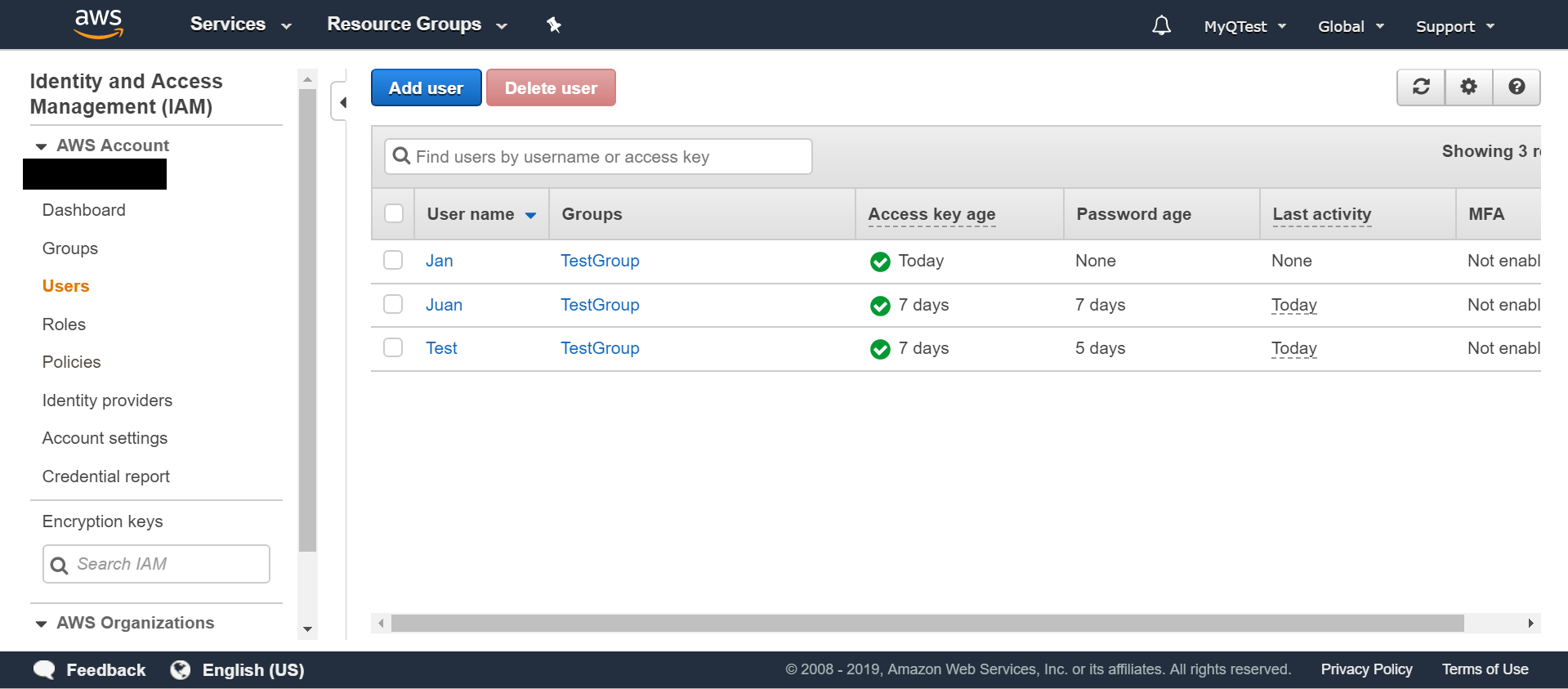Image resolution: width=1568 pixels, height=689 pixels.
Task: Collapse the left navigation panel arrow
Action: point(342,103)
